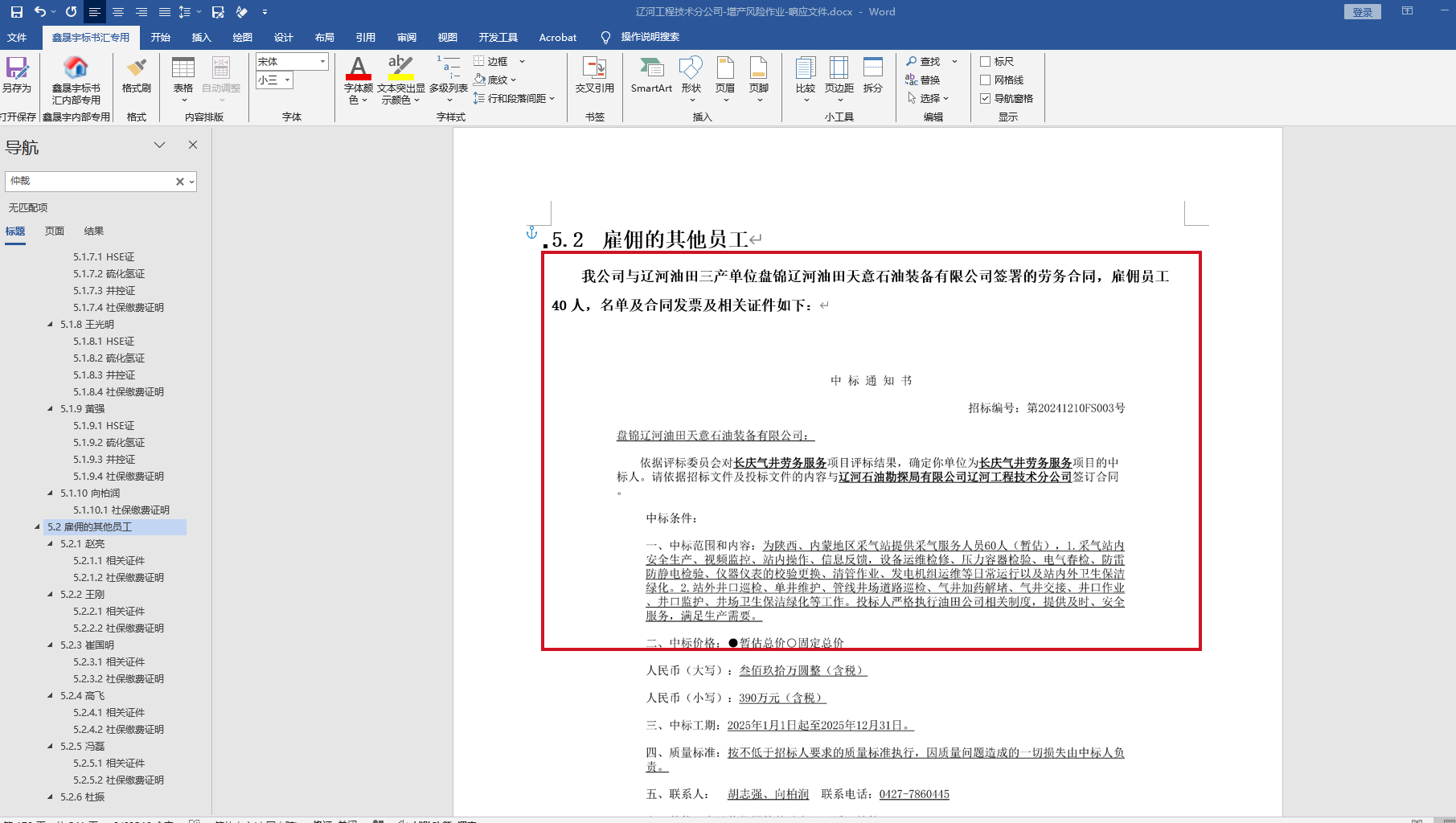Click the 另存为 save-as icon

point(17,76)
